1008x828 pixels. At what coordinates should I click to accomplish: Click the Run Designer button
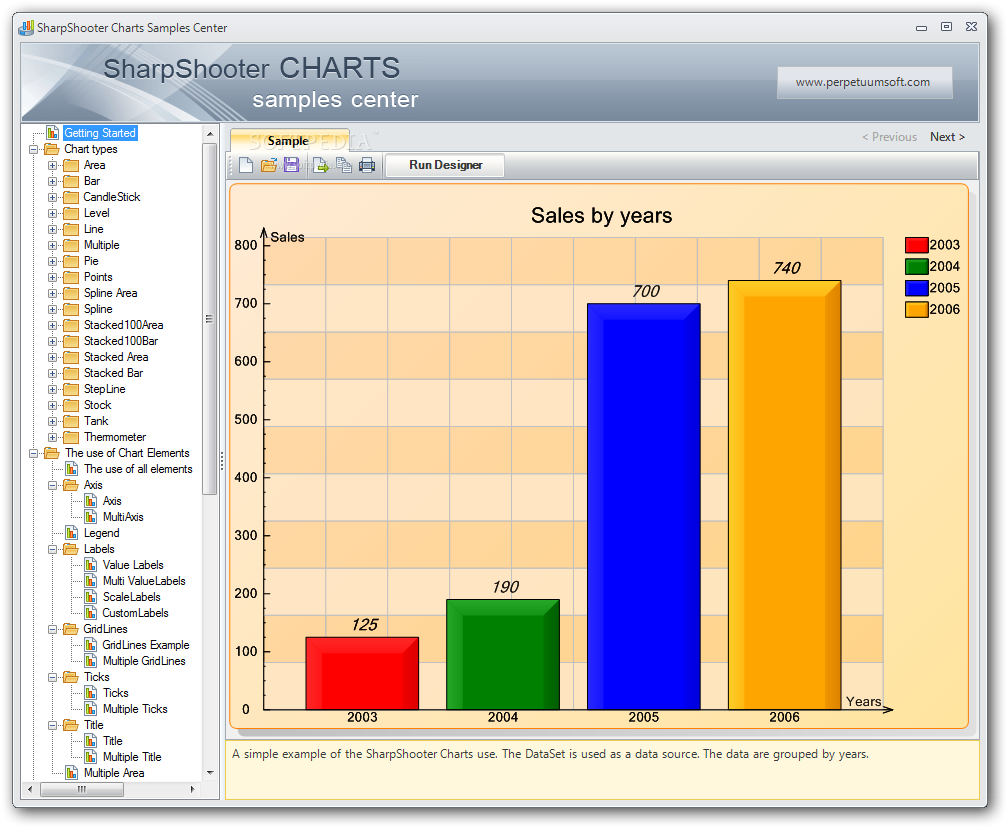pos(446,165)
